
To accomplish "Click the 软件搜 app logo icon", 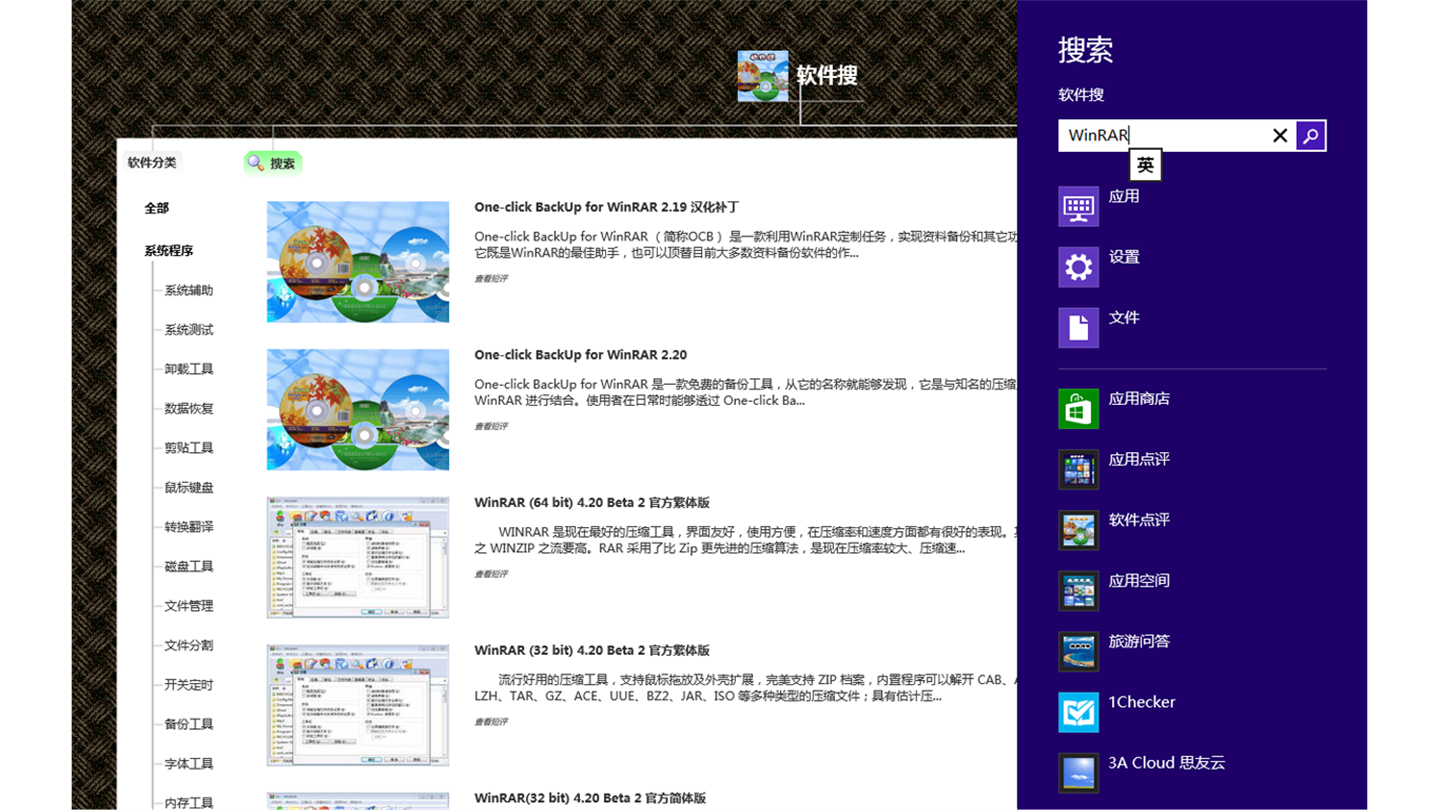I will click(x=763, y=76).
